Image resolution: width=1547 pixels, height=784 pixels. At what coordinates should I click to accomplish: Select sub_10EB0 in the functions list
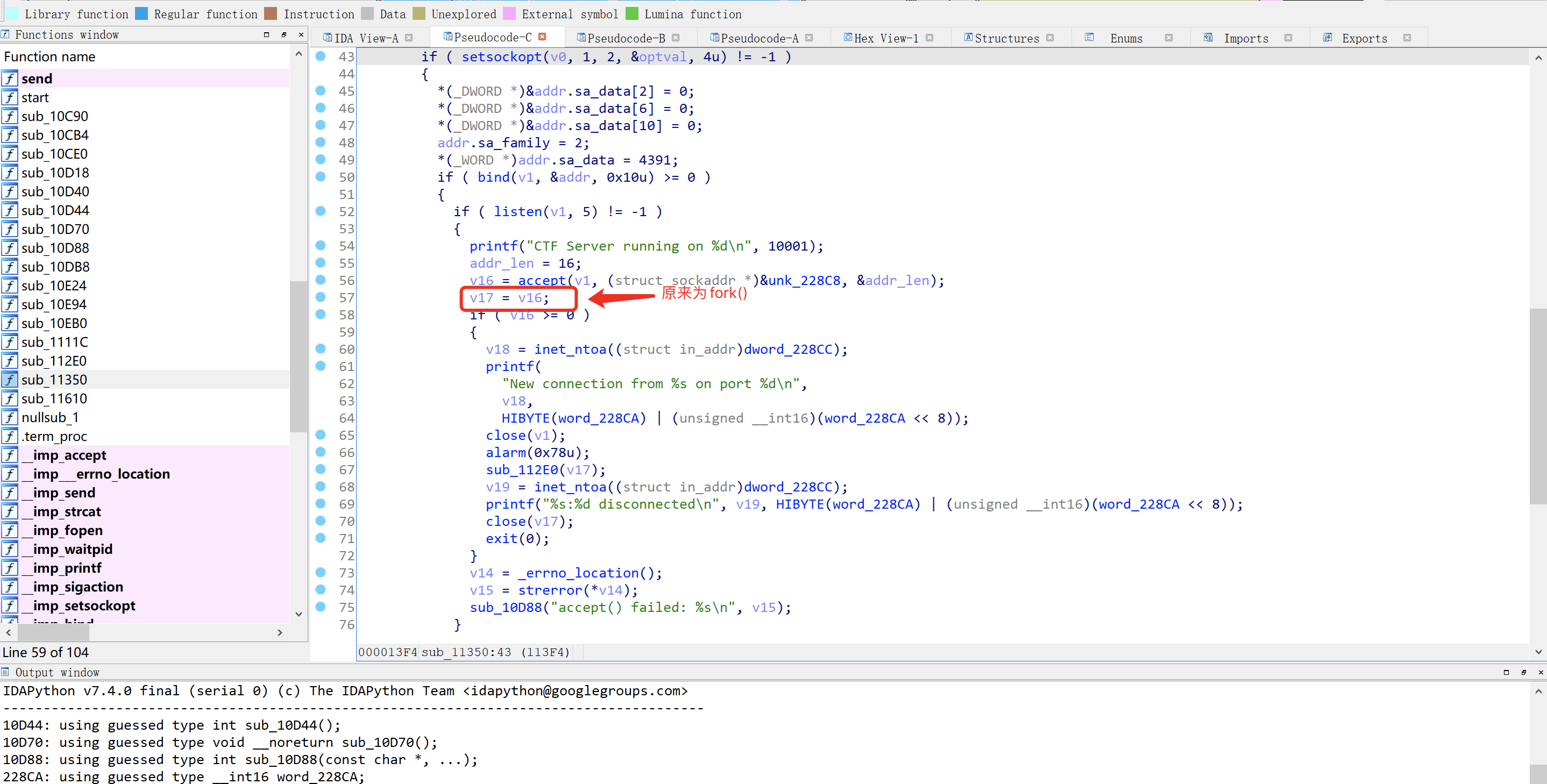coord(145,323)
